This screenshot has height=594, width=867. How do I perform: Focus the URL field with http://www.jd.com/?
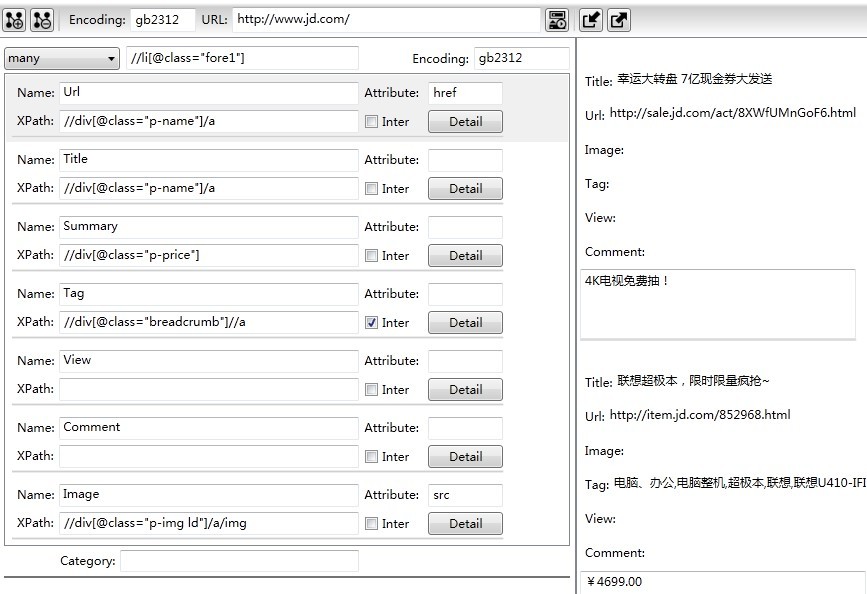click(x=387, y=19)
